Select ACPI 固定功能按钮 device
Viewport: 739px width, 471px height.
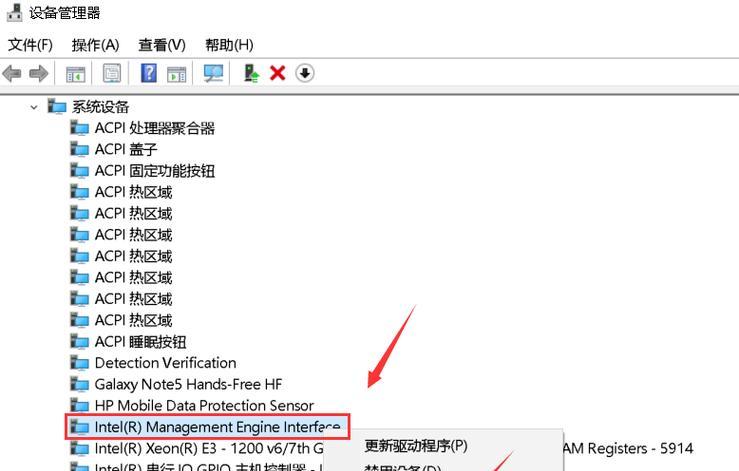(x=155, y=171)
